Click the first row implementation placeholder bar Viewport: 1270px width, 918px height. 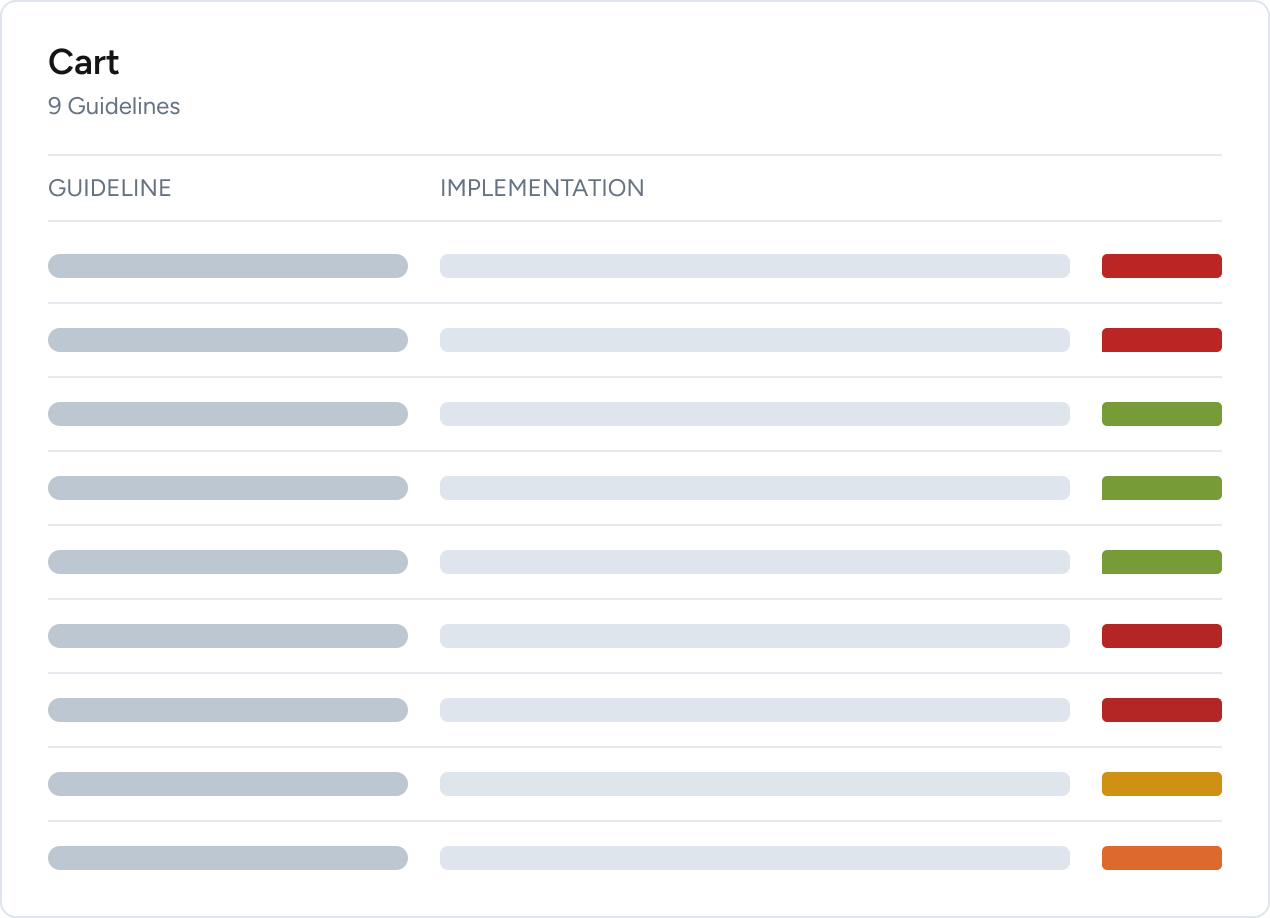[755, 266]
